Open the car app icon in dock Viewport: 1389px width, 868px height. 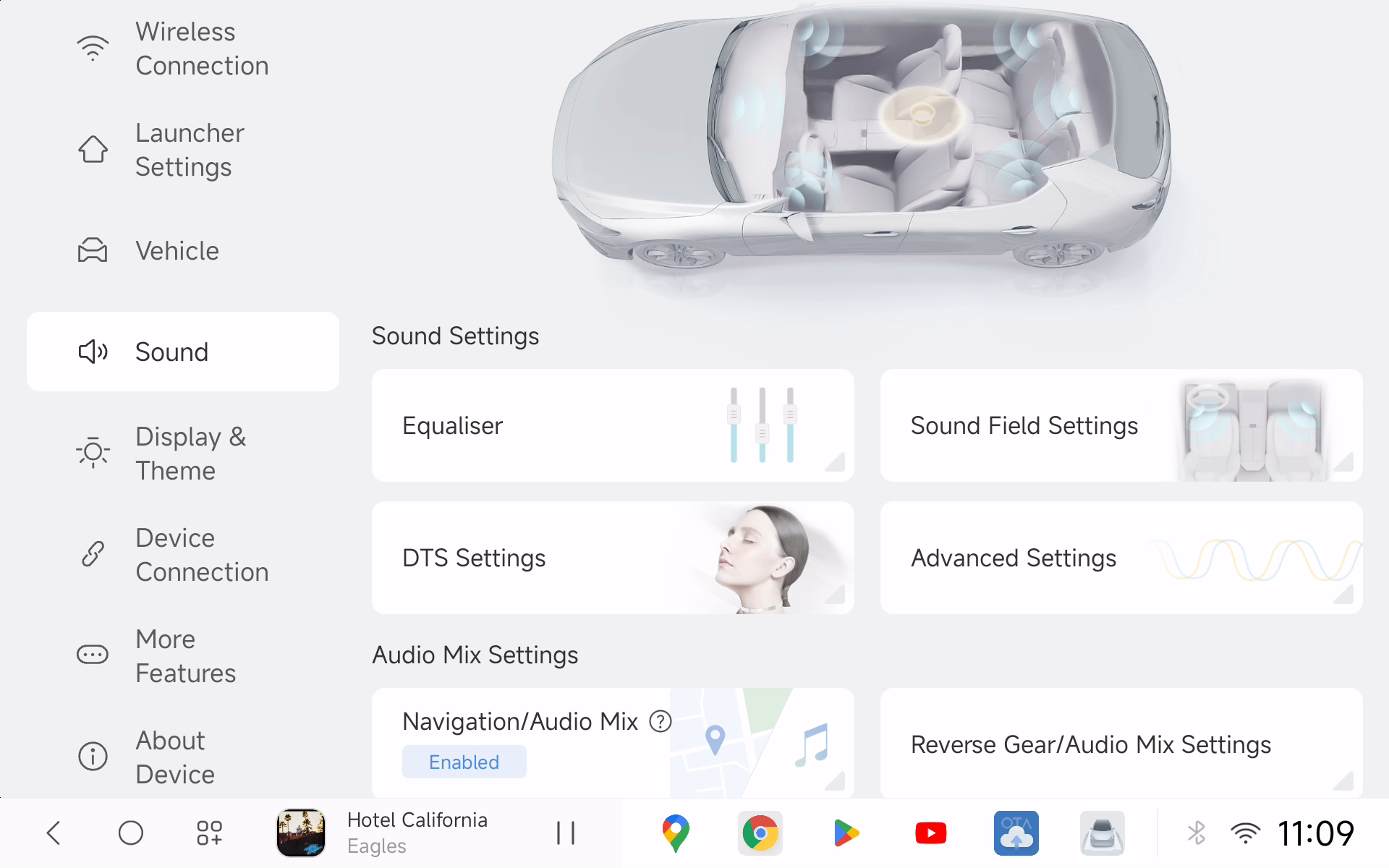pos(1102,833)
